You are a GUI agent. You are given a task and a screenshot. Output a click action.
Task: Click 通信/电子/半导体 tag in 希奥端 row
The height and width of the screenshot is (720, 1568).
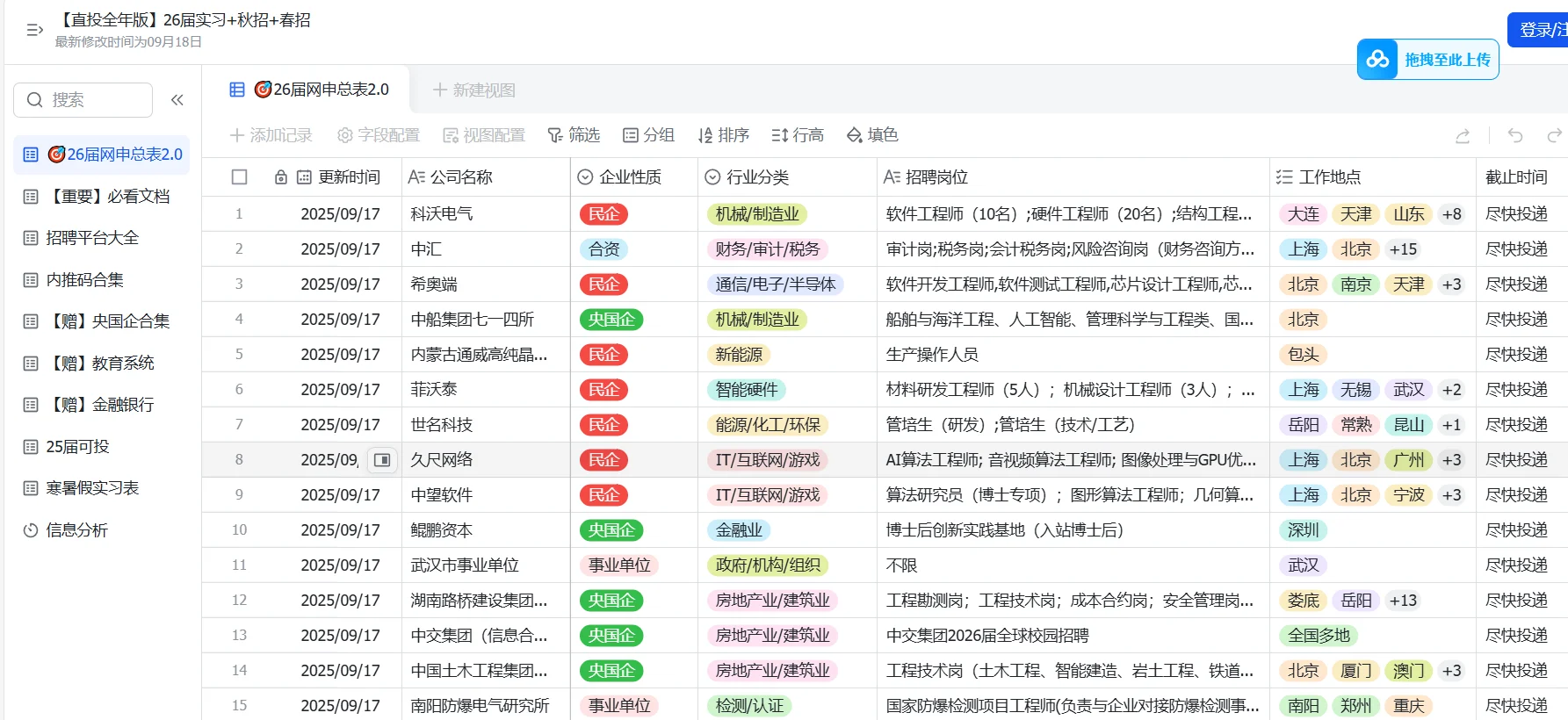(x=776, y=284)
